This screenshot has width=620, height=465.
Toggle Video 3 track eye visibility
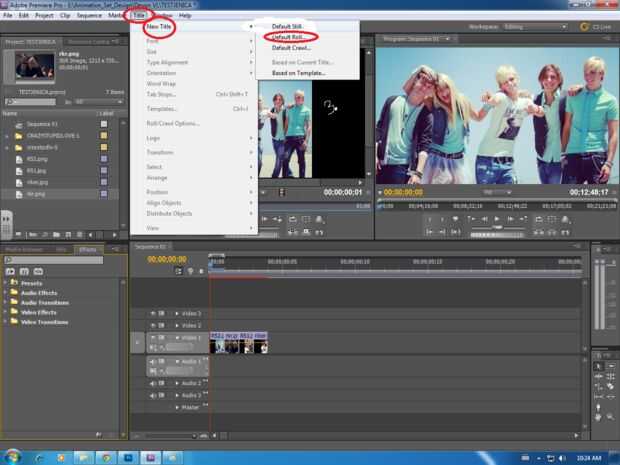click(153, 313)
